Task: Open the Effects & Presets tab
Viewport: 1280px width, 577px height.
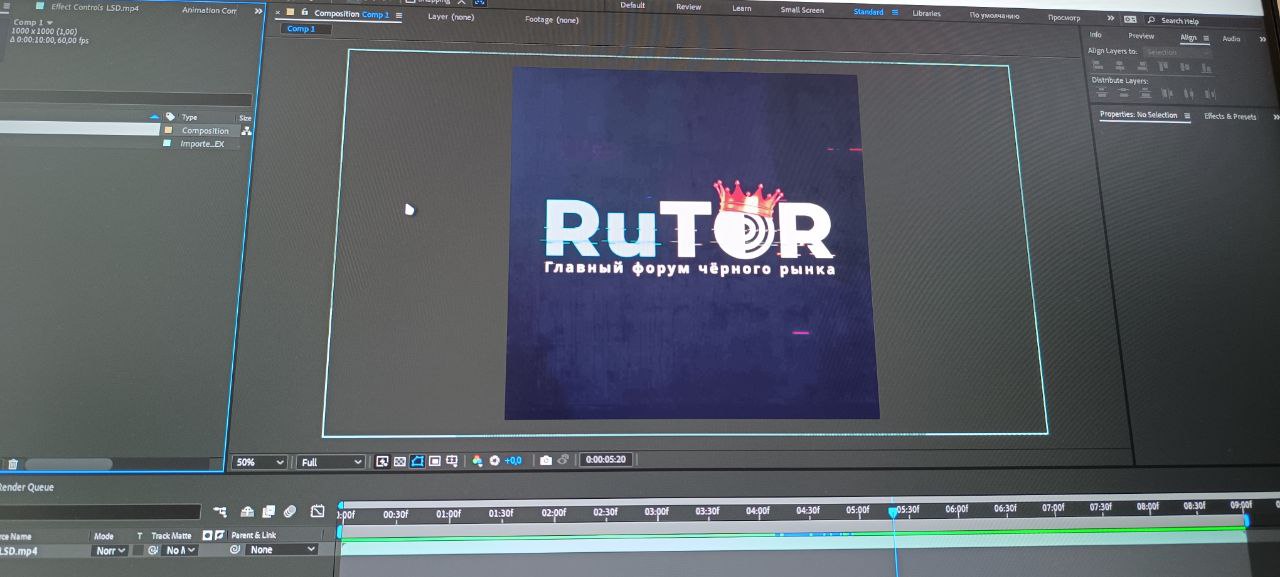Action: pos(1229,116)
